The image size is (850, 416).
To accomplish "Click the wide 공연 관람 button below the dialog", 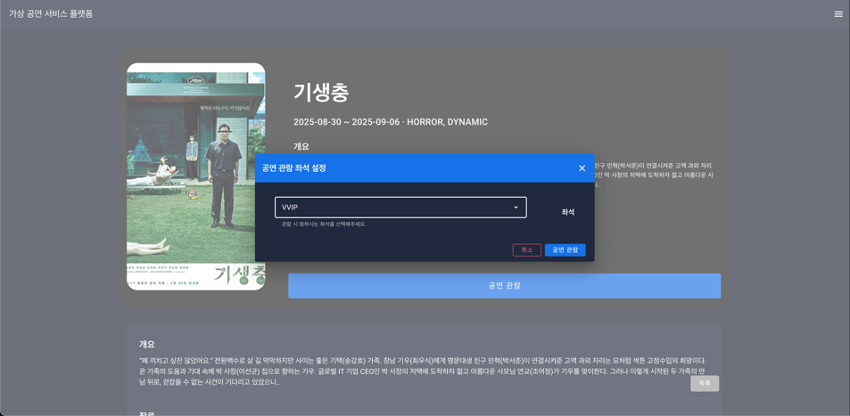I will [x=504, y=286].
